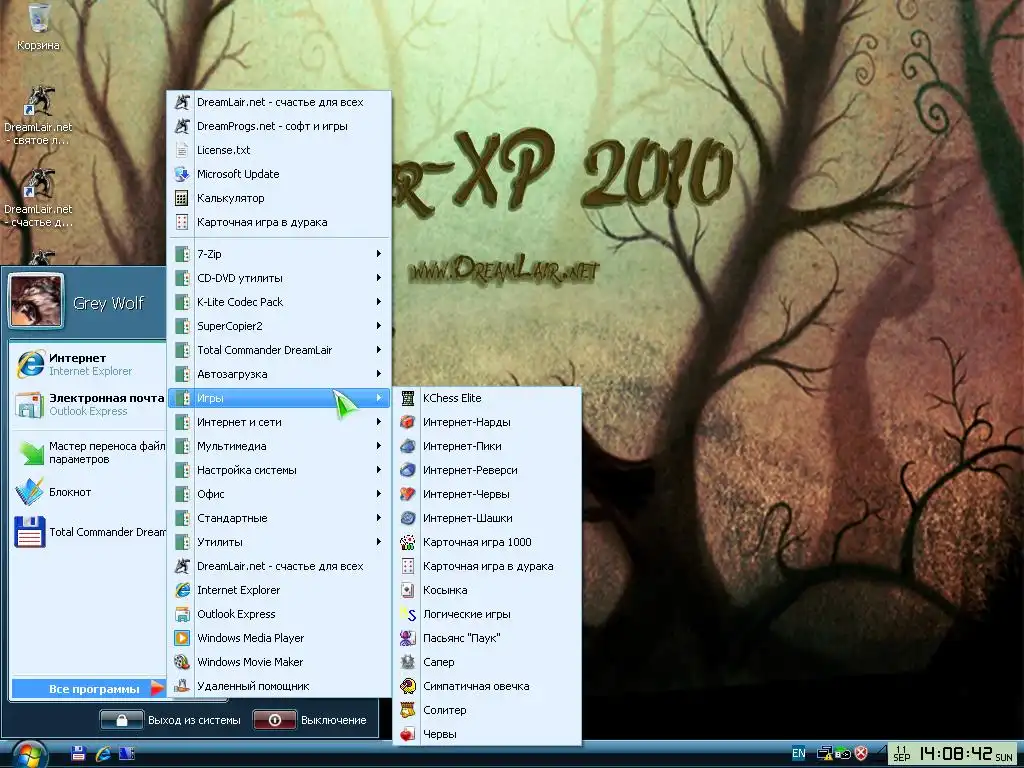Launch Интернет-Нарды backgammon icon
The height and width of the screenshot is (768, 1024).
408,422
